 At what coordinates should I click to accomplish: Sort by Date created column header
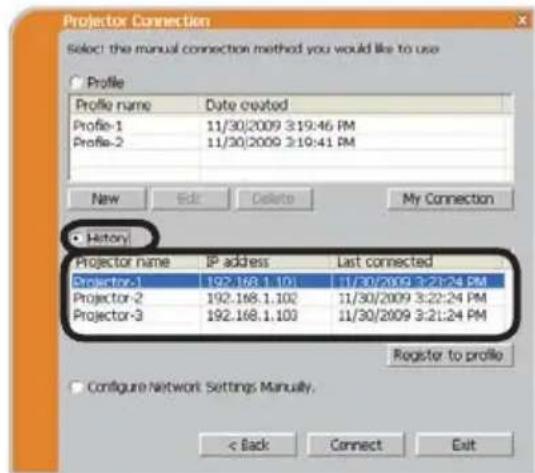(x=350, y=105)
